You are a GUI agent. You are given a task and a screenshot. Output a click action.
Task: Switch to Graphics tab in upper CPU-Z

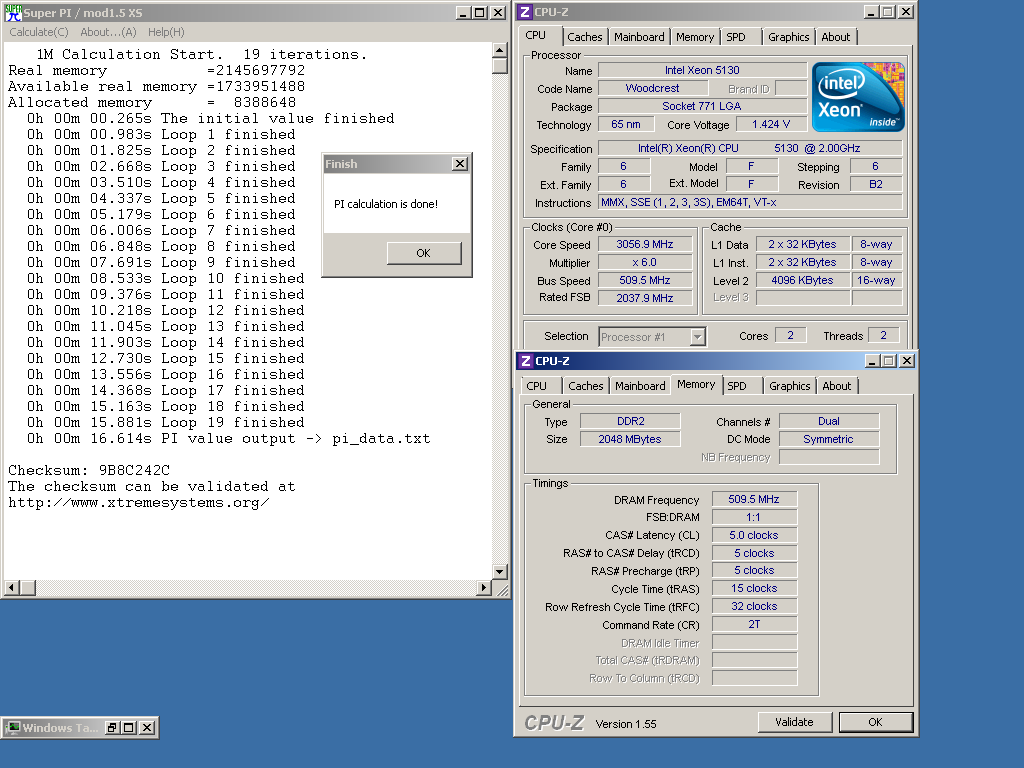pyautogui.click(x=788, y=37)
